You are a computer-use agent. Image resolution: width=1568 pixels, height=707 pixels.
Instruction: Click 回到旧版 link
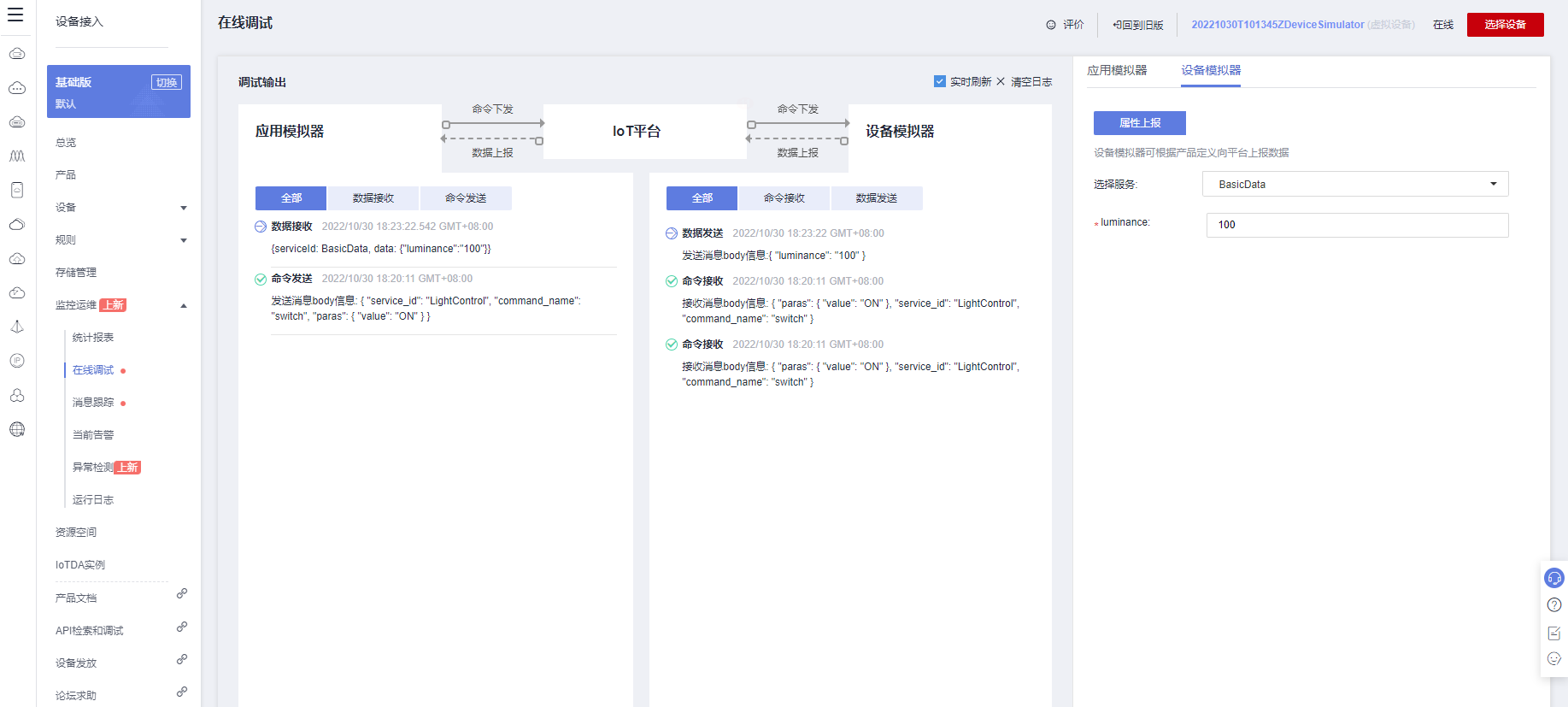pos(1138,25)
